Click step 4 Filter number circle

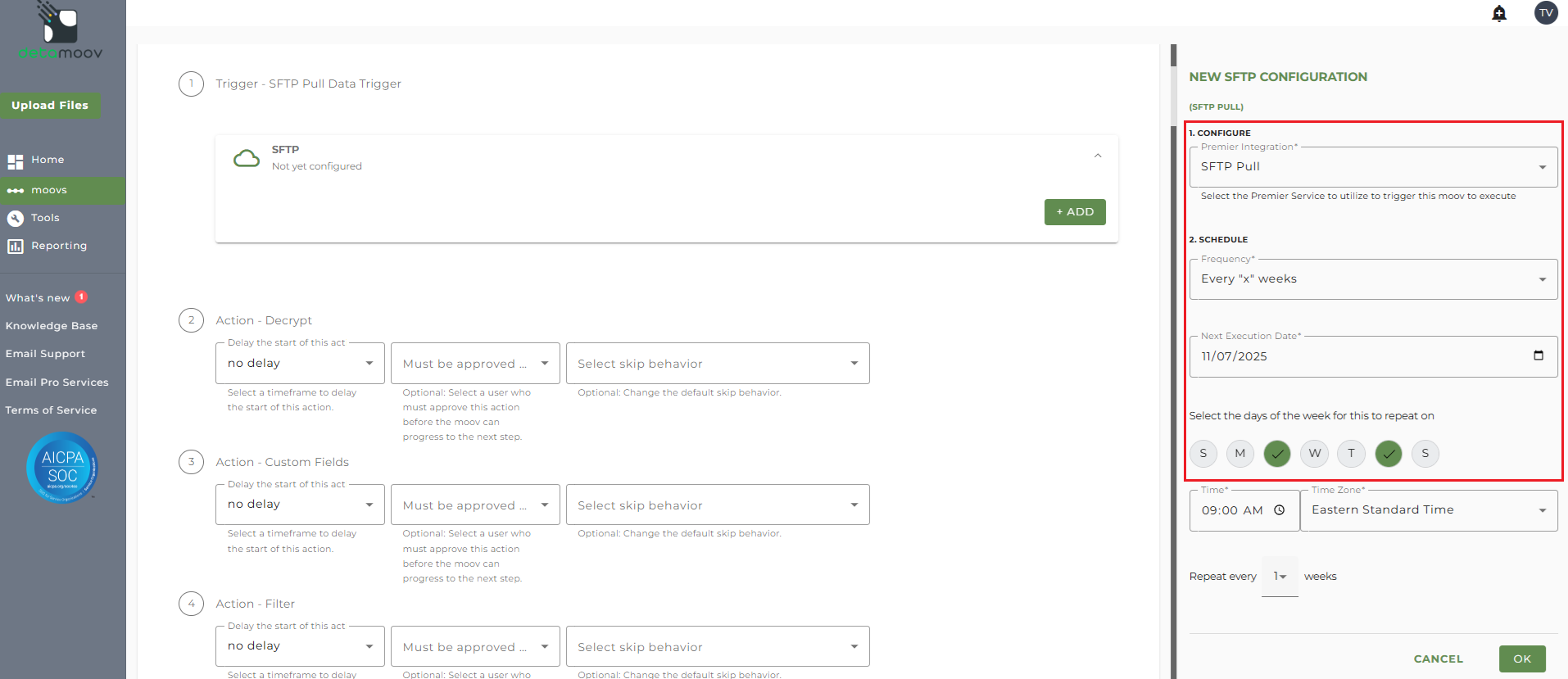click(x=191, y=604)
